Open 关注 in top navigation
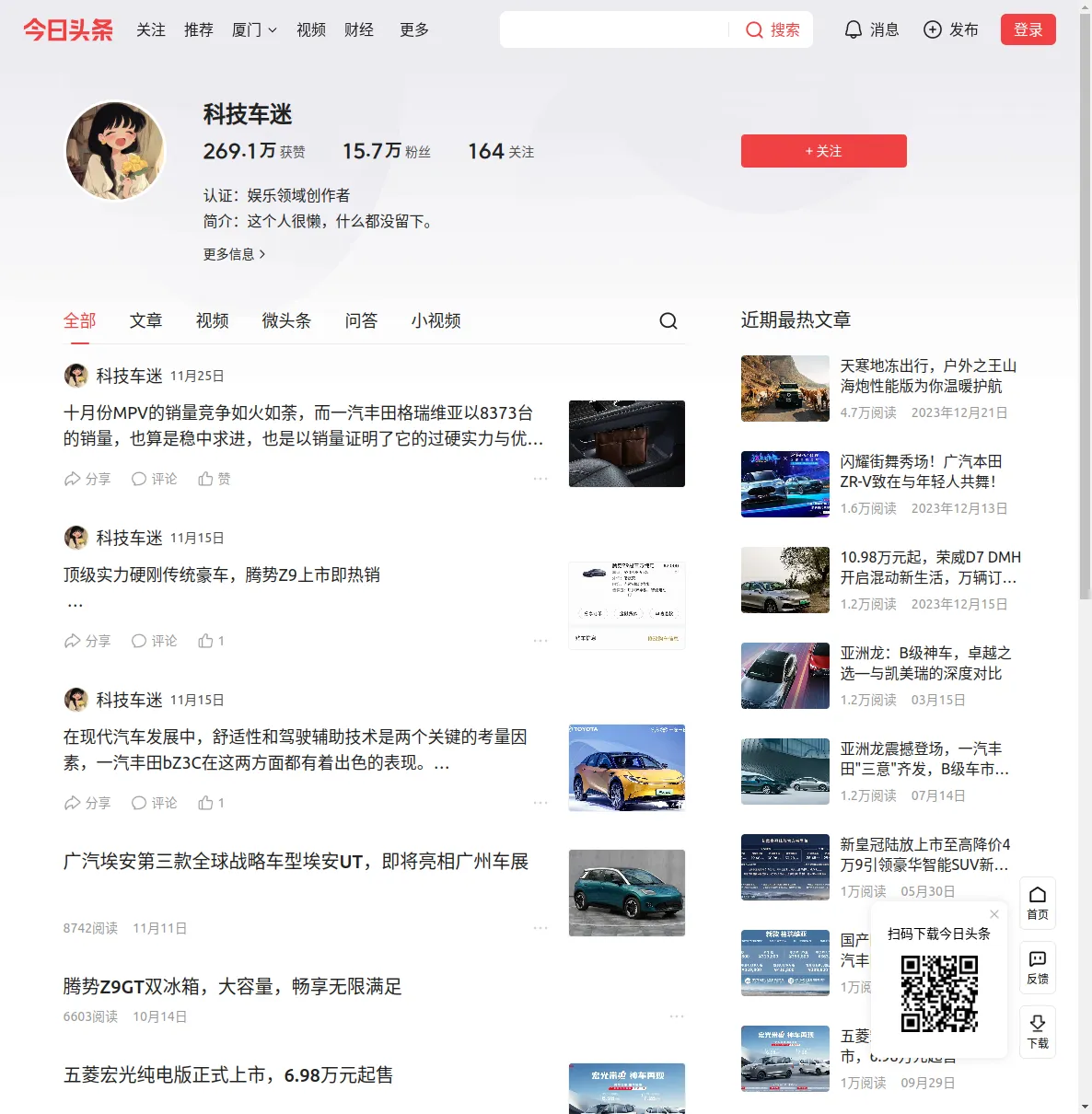The height and width of the screenshot is (1114, 1092). pyautogui.click(x=151, y=29)
